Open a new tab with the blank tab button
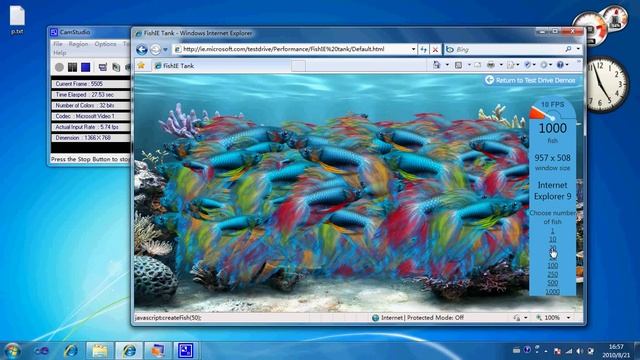 click(x=298, y=66)
